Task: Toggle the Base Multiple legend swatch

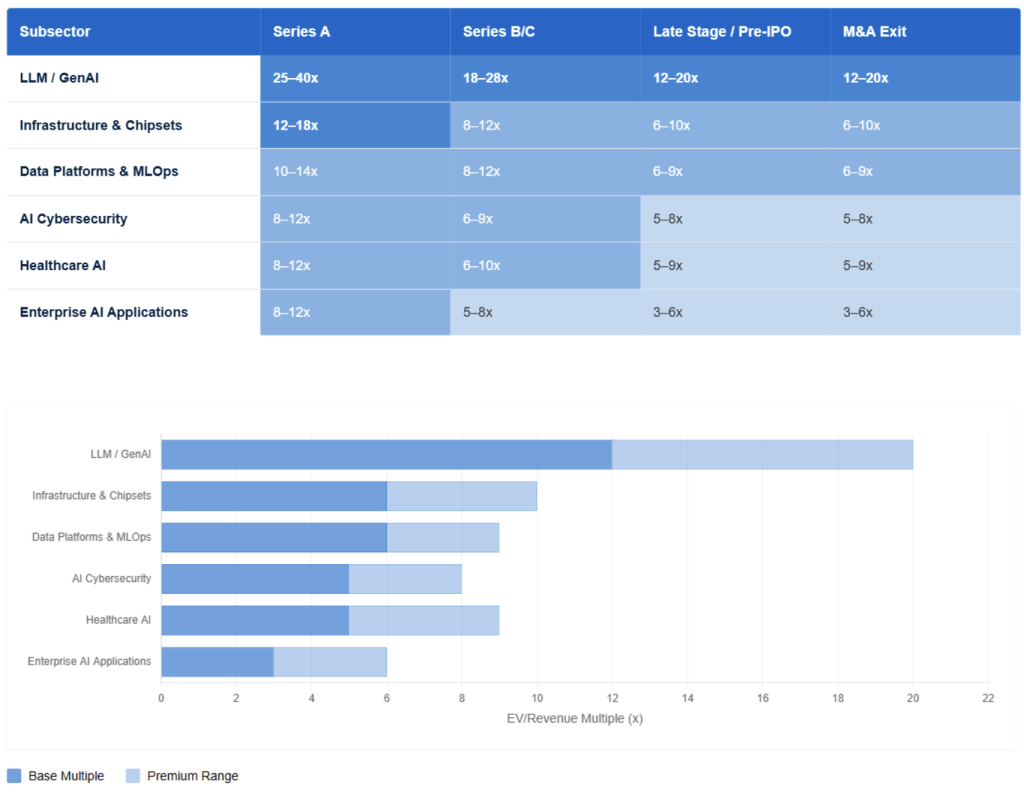Action: point(14,776)
